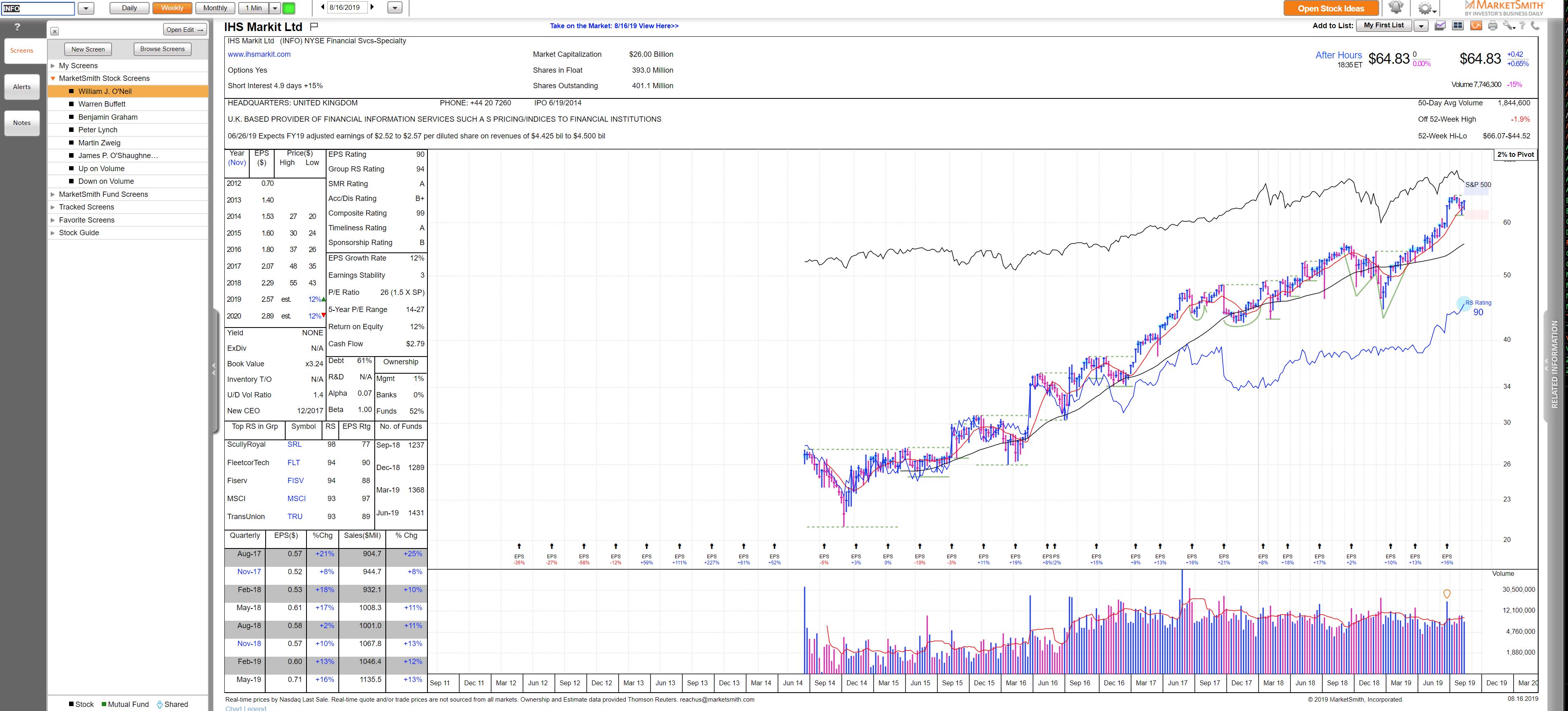Open the symbol history dropdown next to INFO
Screen dimensions: 1568x711
[86, 8]
